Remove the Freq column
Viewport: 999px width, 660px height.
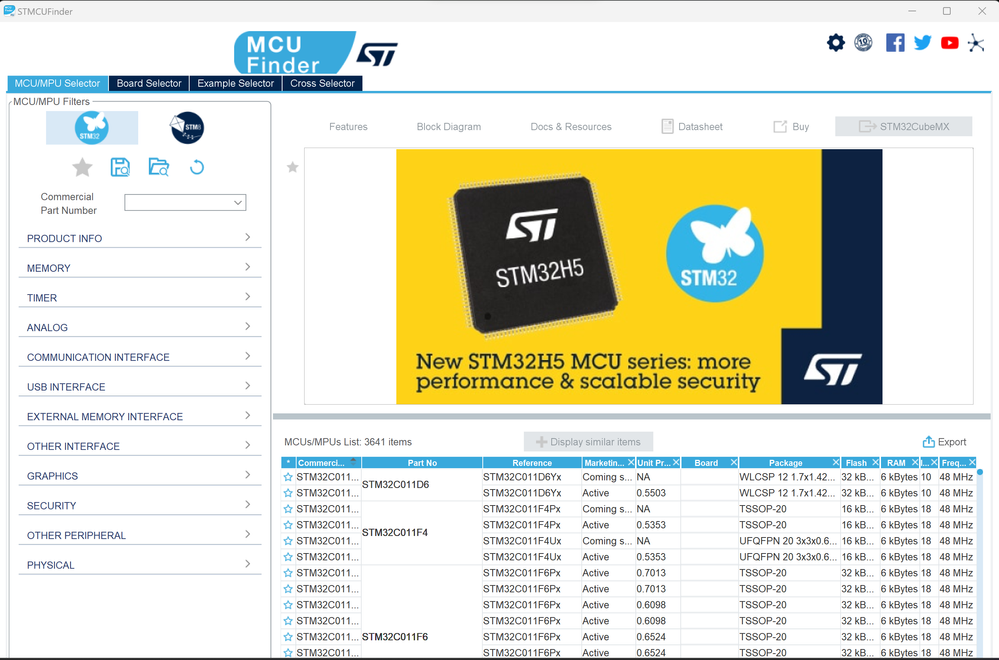(972, 463)
